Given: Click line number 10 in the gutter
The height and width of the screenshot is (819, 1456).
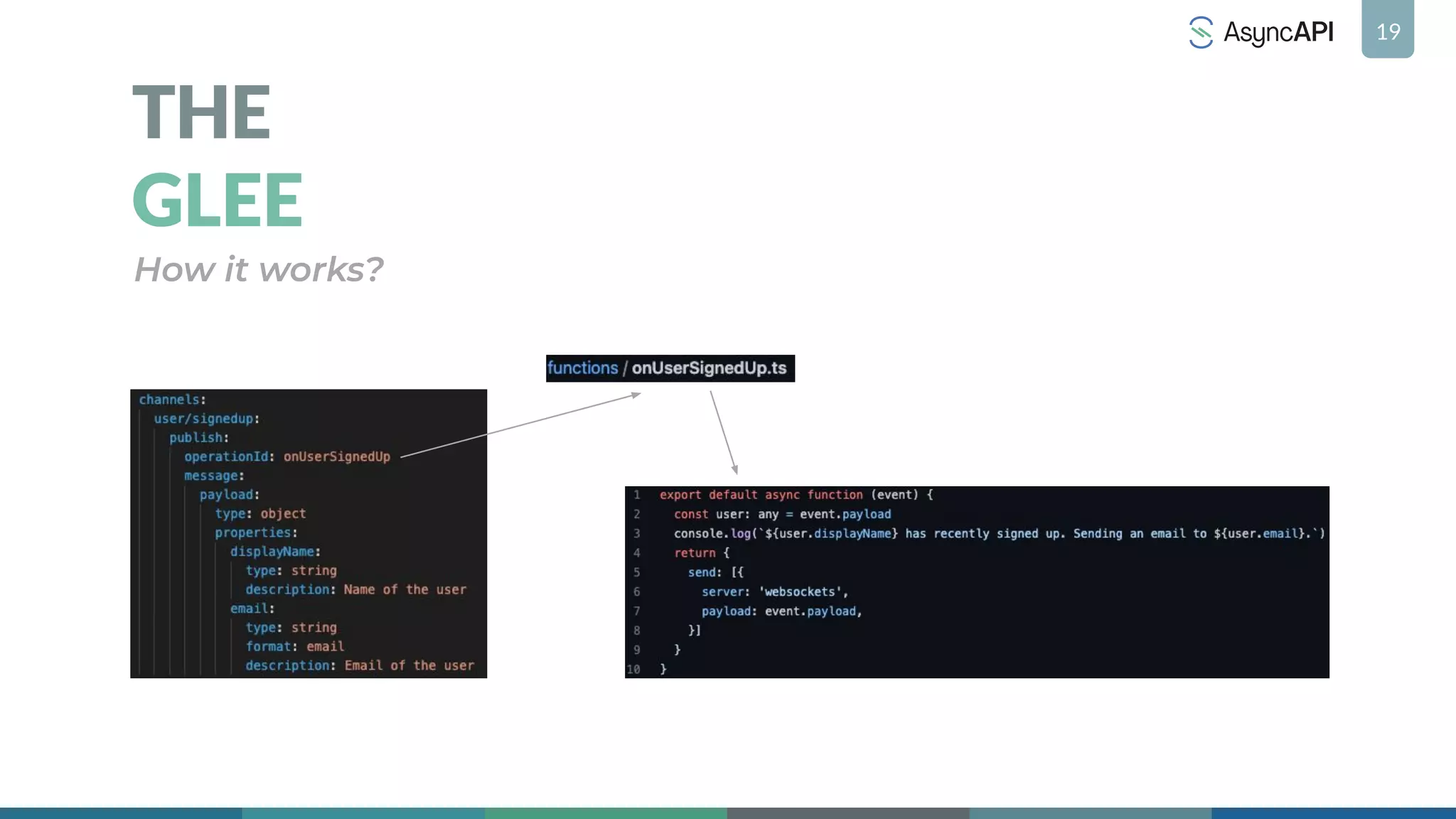Looking at the screenshot, I should click(x=633, y=669).
